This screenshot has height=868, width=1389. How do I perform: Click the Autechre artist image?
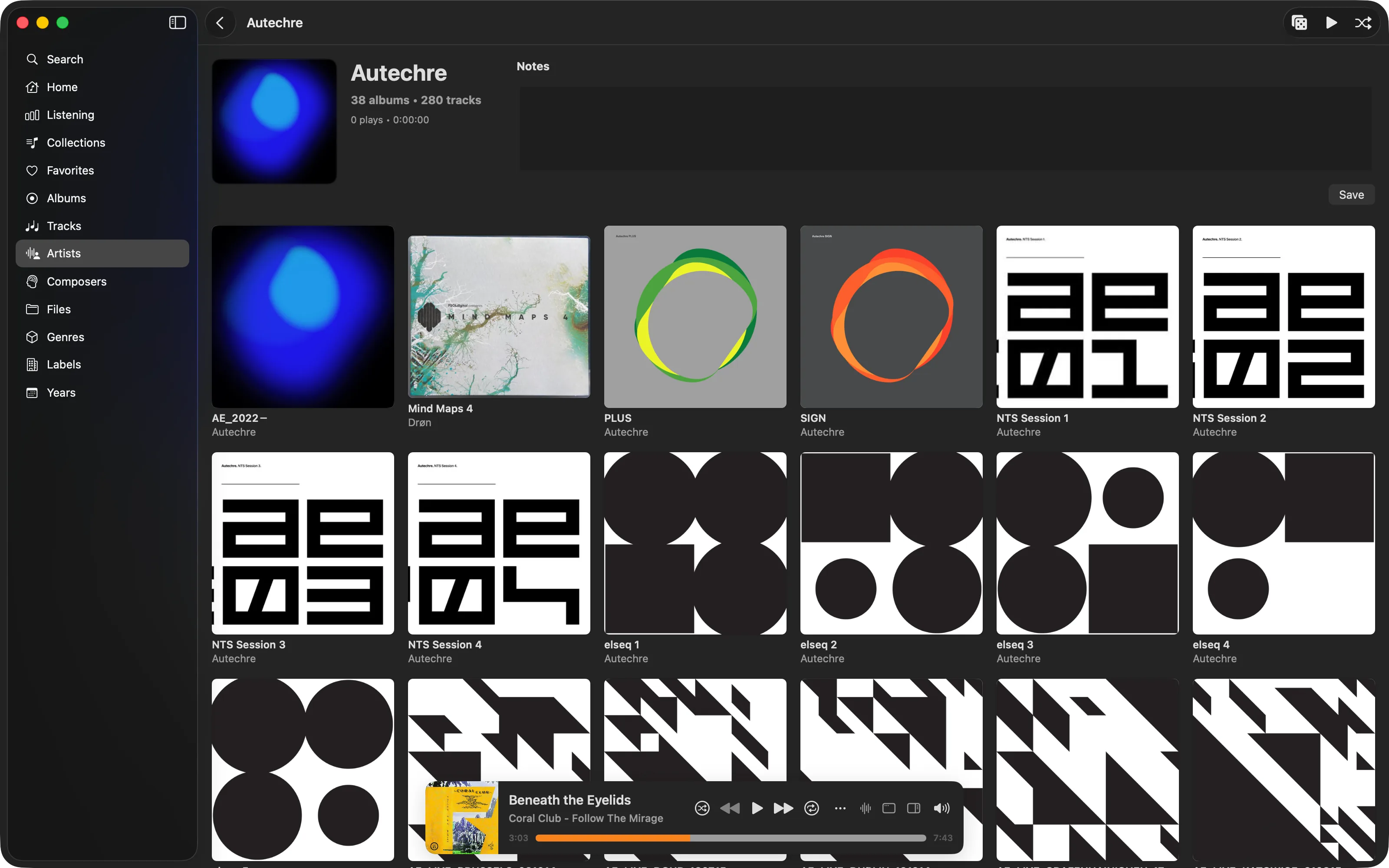click(274, 121)
